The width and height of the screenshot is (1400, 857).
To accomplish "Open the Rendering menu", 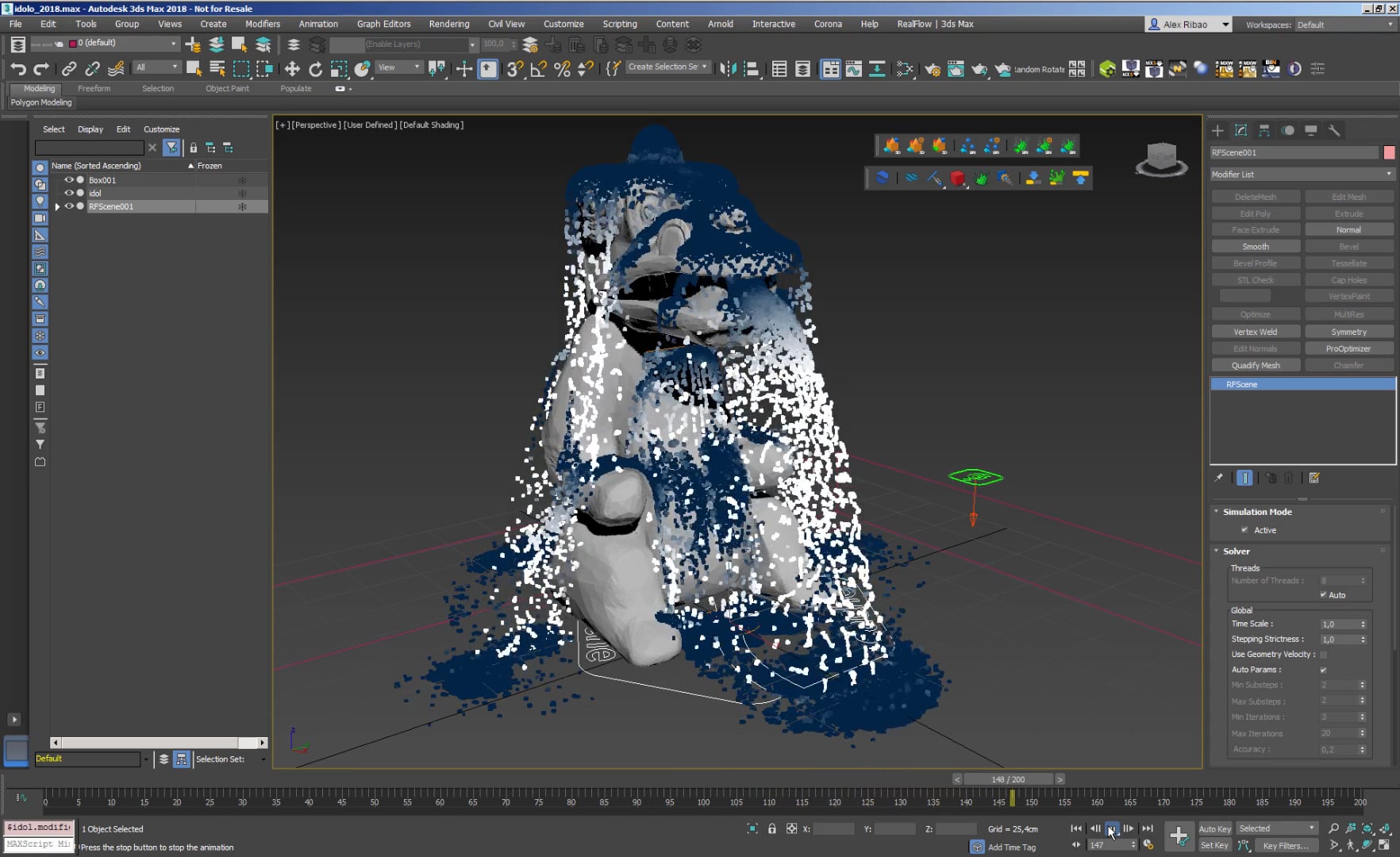I will 448,24.
